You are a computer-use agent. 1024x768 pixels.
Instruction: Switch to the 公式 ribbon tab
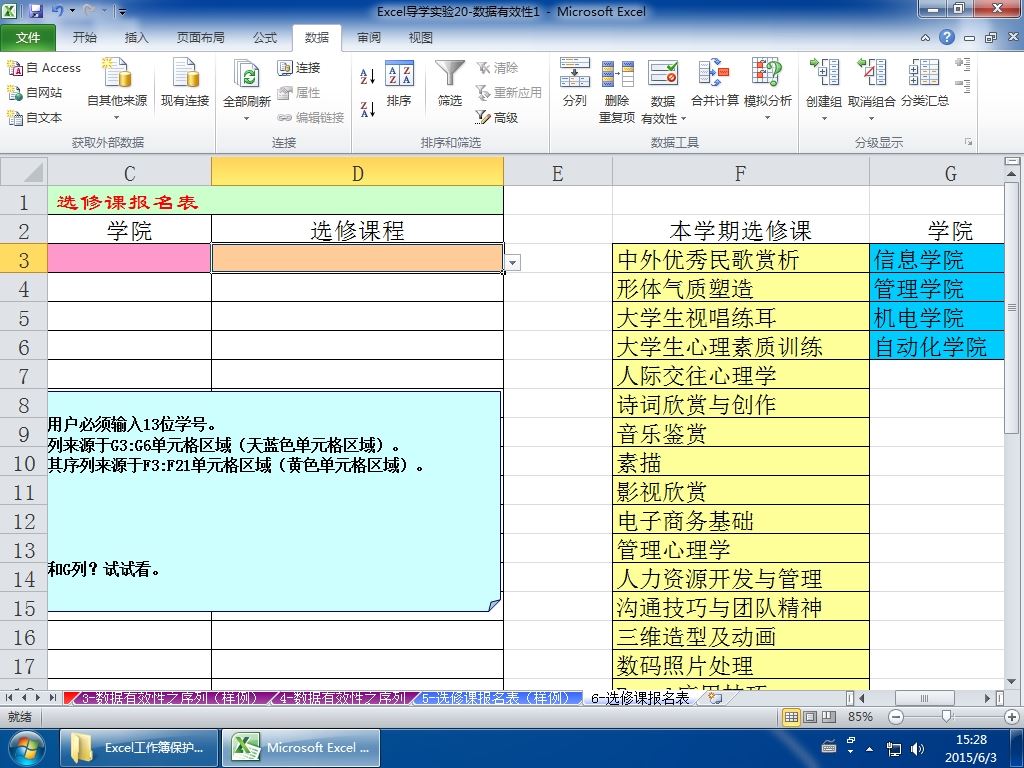tap(264, 37)
